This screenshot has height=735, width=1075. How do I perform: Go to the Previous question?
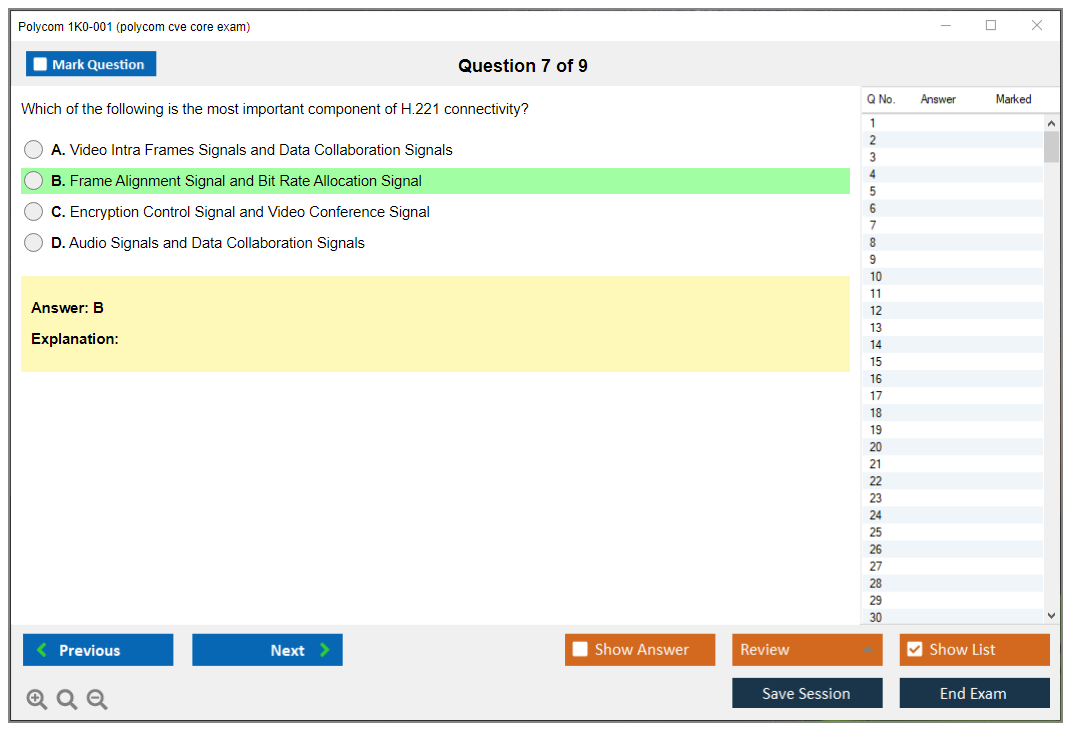[98, 650]
